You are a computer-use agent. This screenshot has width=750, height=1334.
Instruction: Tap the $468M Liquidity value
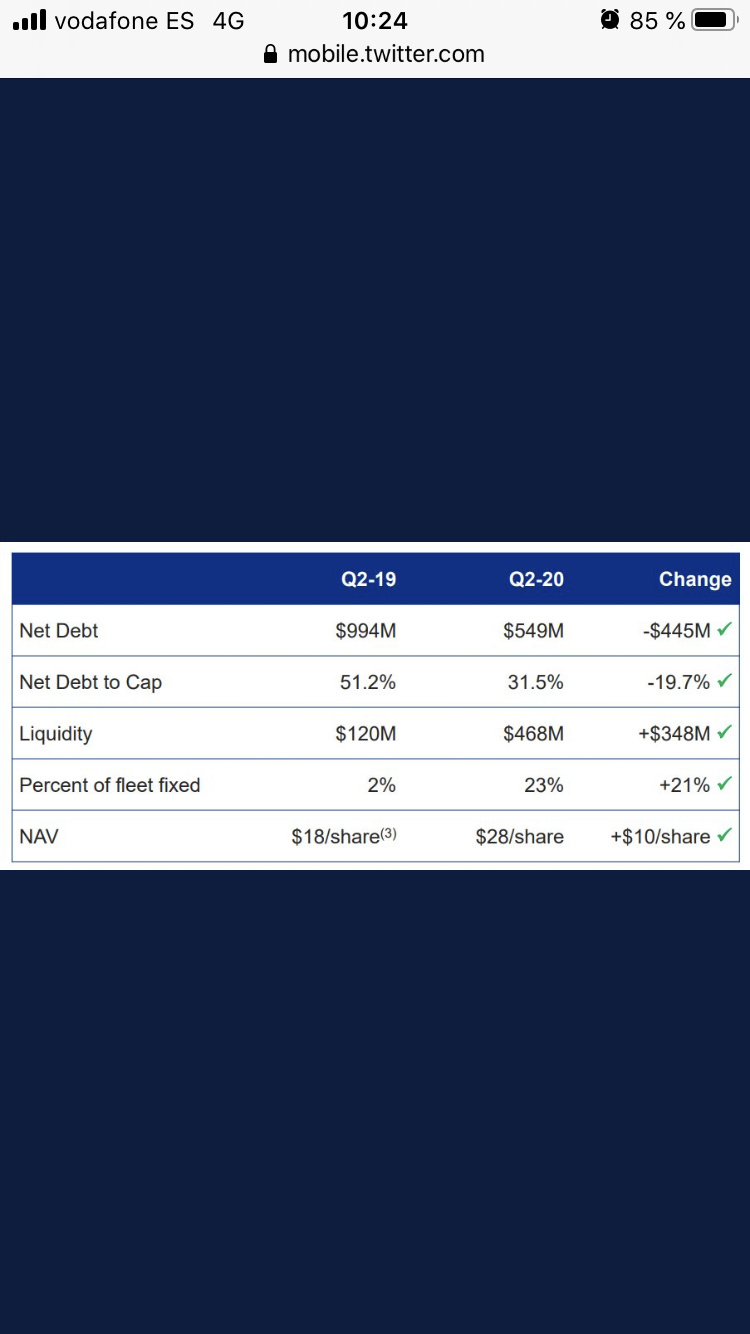tap(533, 734)
